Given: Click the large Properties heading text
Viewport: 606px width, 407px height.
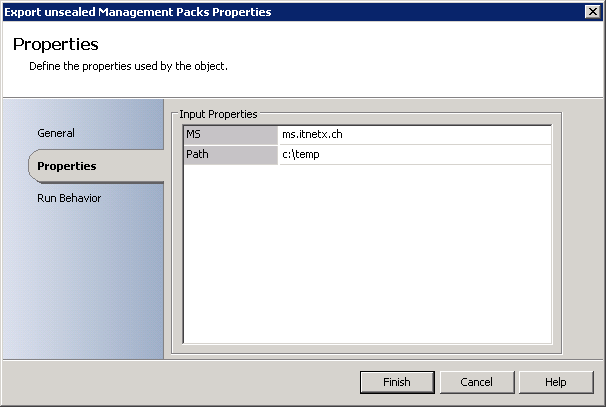Looking at the screenshot, I should click(x=56, y=45).
